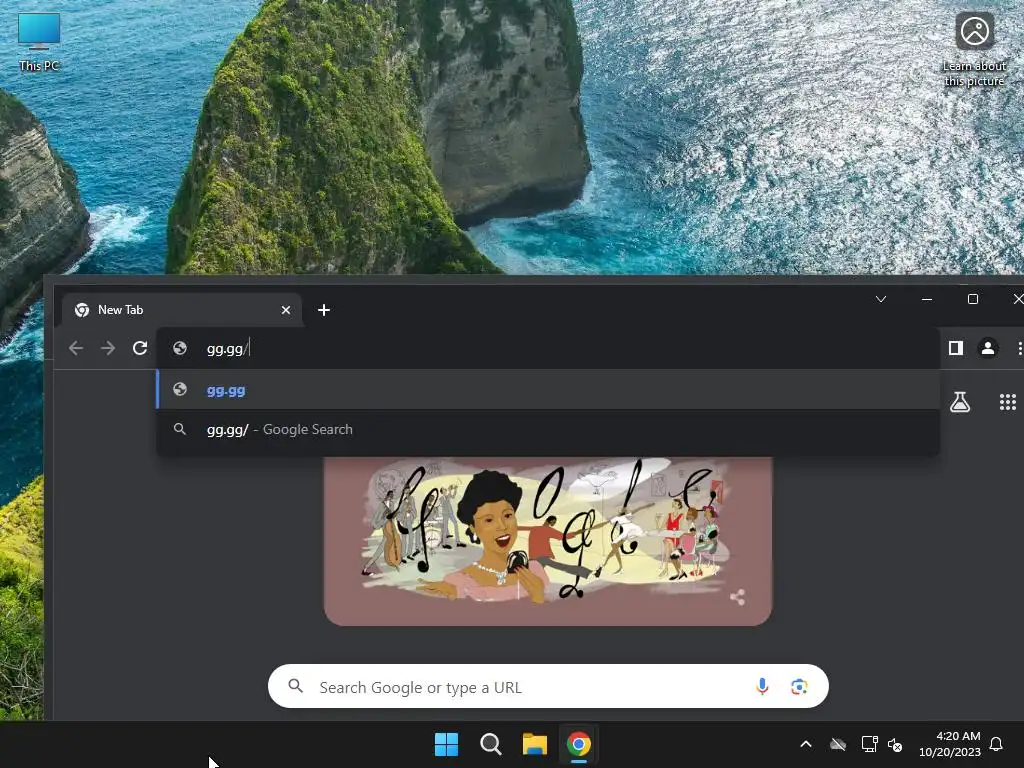
Task: Click the address bar containing gg.gg/
Action: [548, 349]
